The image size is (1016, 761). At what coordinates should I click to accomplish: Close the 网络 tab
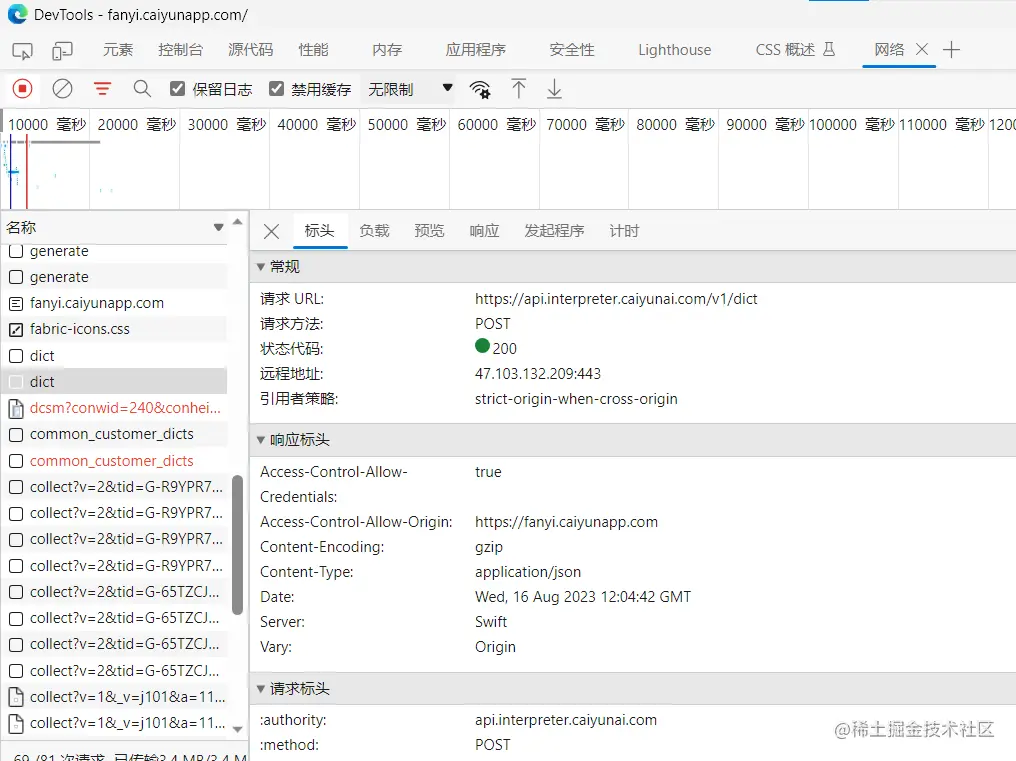[922, 49]
